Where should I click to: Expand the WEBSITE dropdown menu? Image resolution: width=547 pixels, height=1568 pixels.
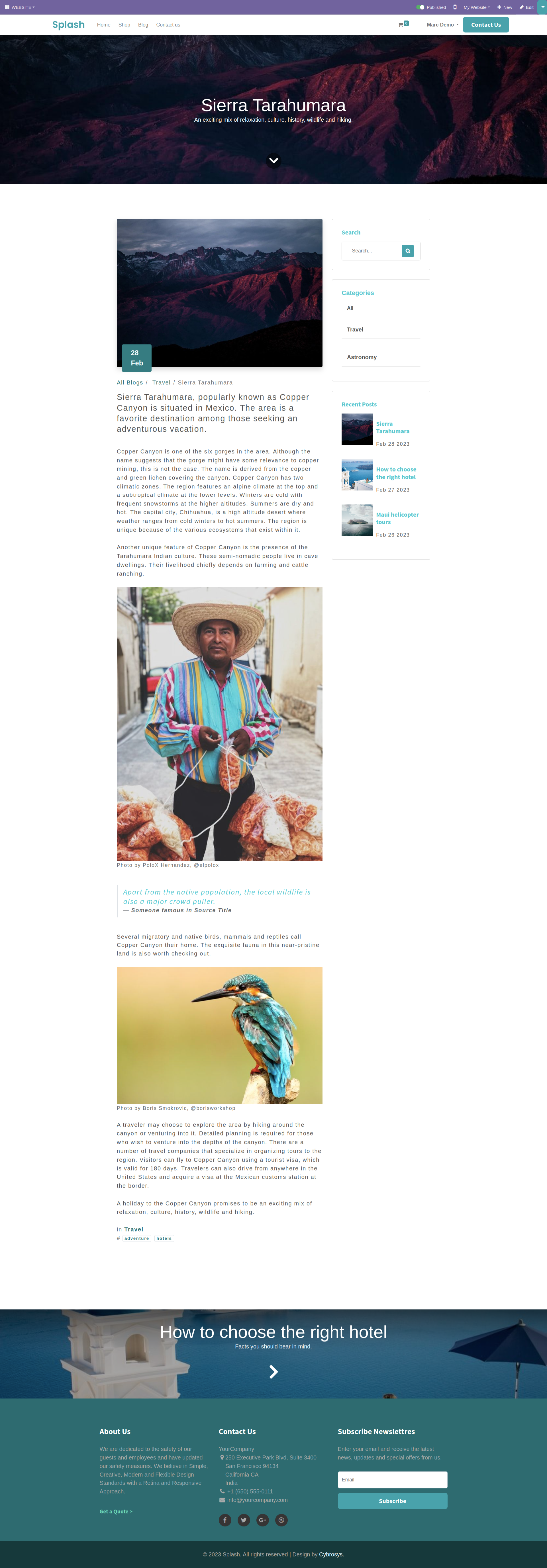[x=20, y=7]
